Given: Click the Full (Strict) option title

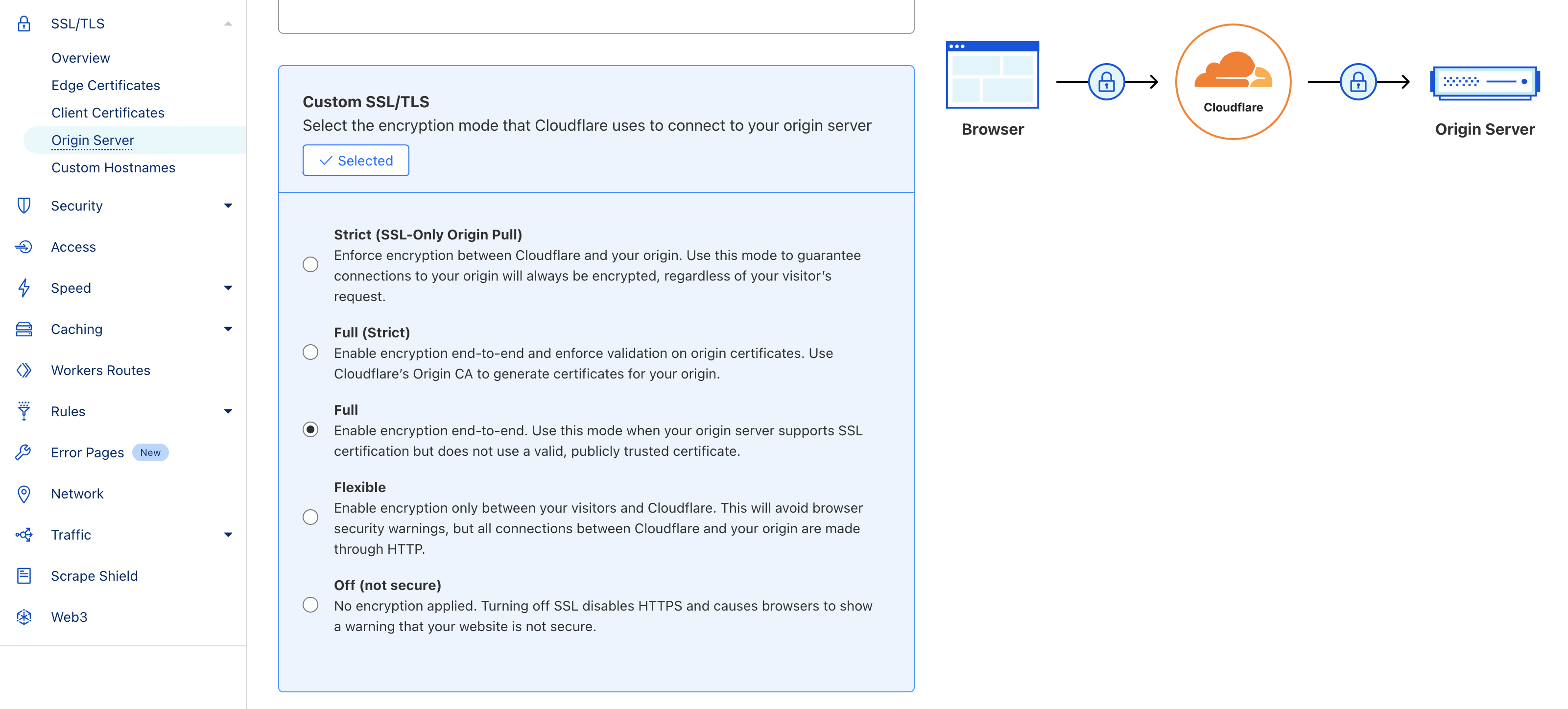Looking at the screenshot, I should point(372,332).
